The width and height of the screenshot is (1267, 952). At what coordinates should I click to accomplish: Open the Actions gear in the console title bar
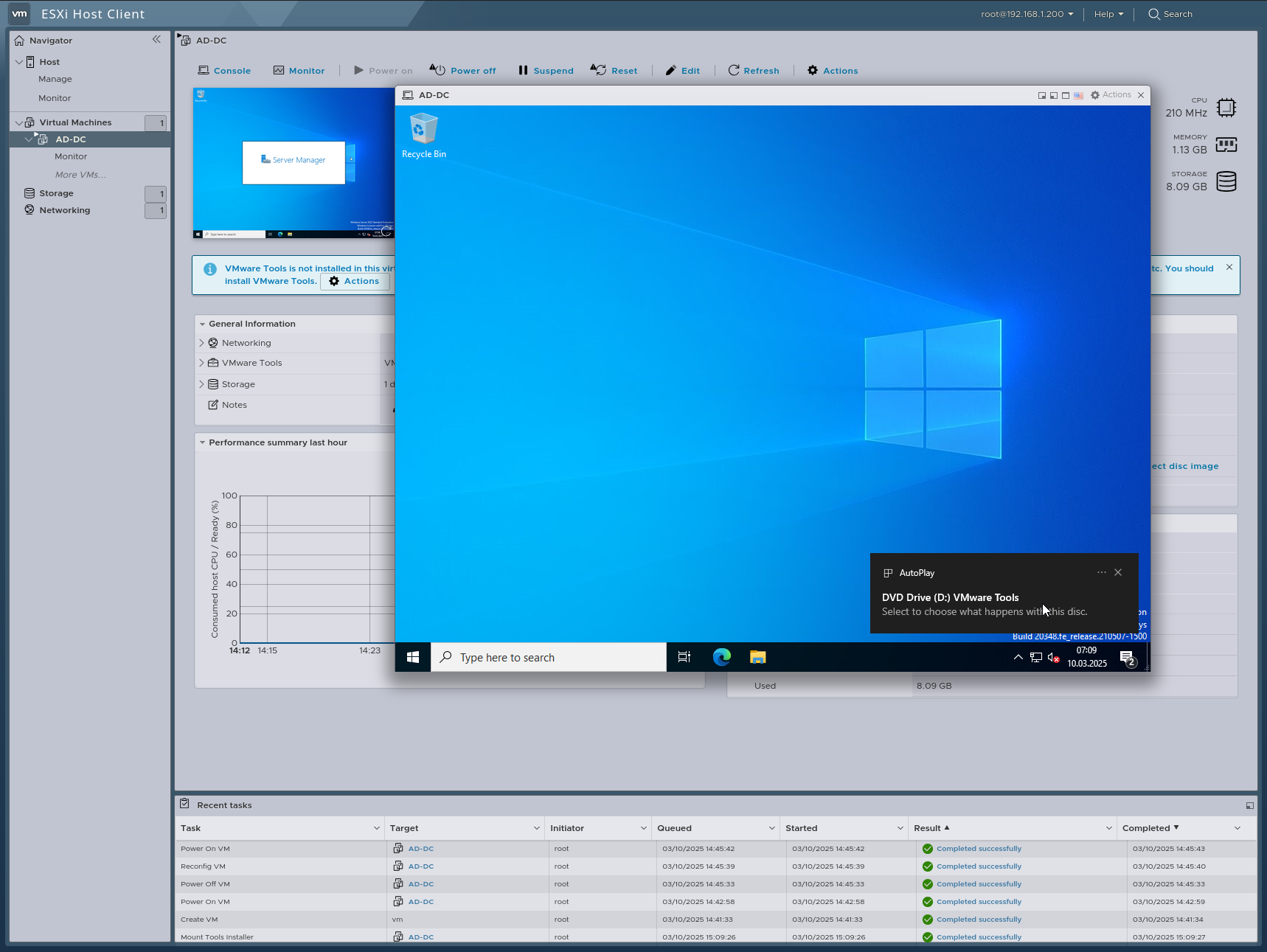[1096, 95]
